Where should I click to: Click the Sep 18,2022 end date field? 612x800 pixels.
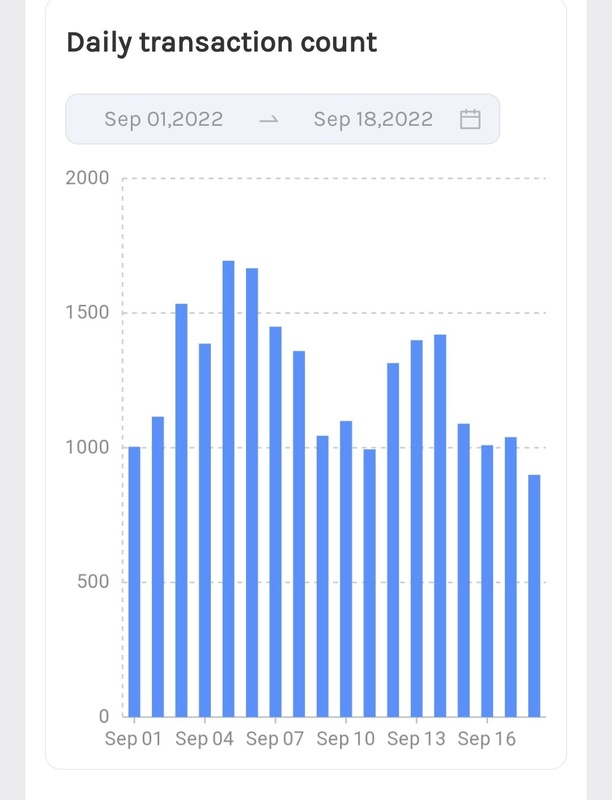(373, 119)
